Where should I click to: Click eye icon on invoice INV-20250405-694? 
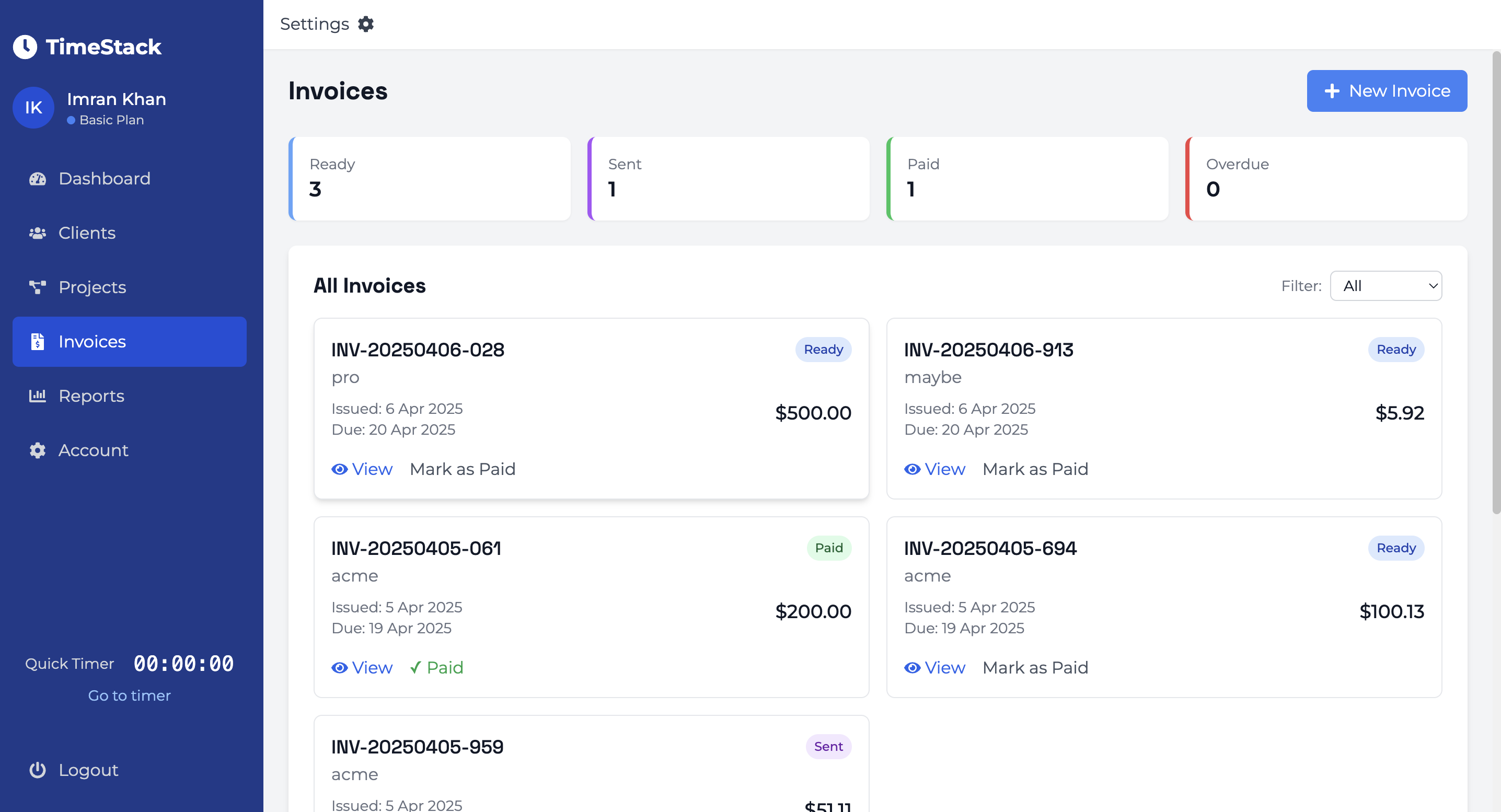[912, 668]
